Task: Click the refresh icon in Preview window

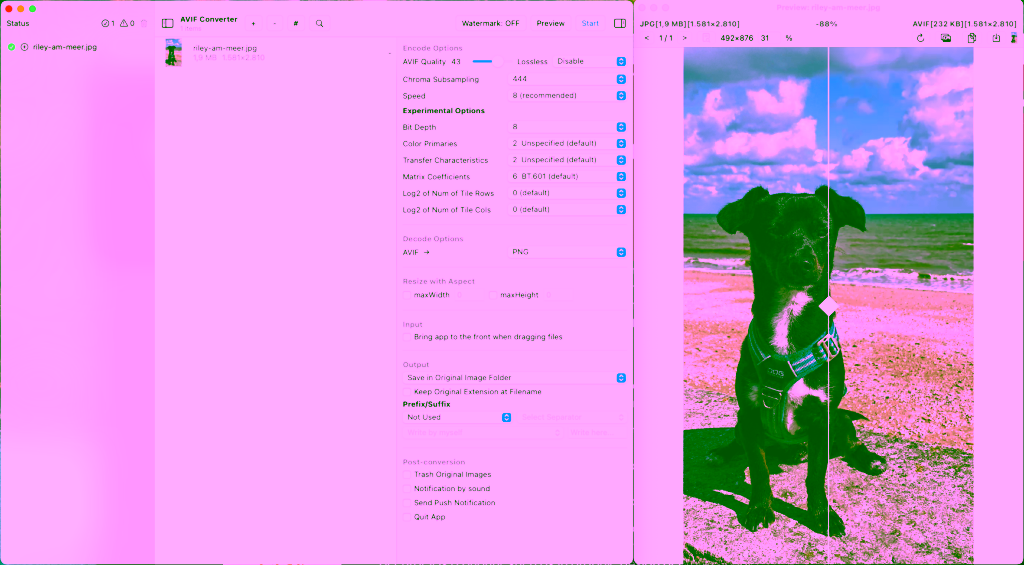Action: 920,38
